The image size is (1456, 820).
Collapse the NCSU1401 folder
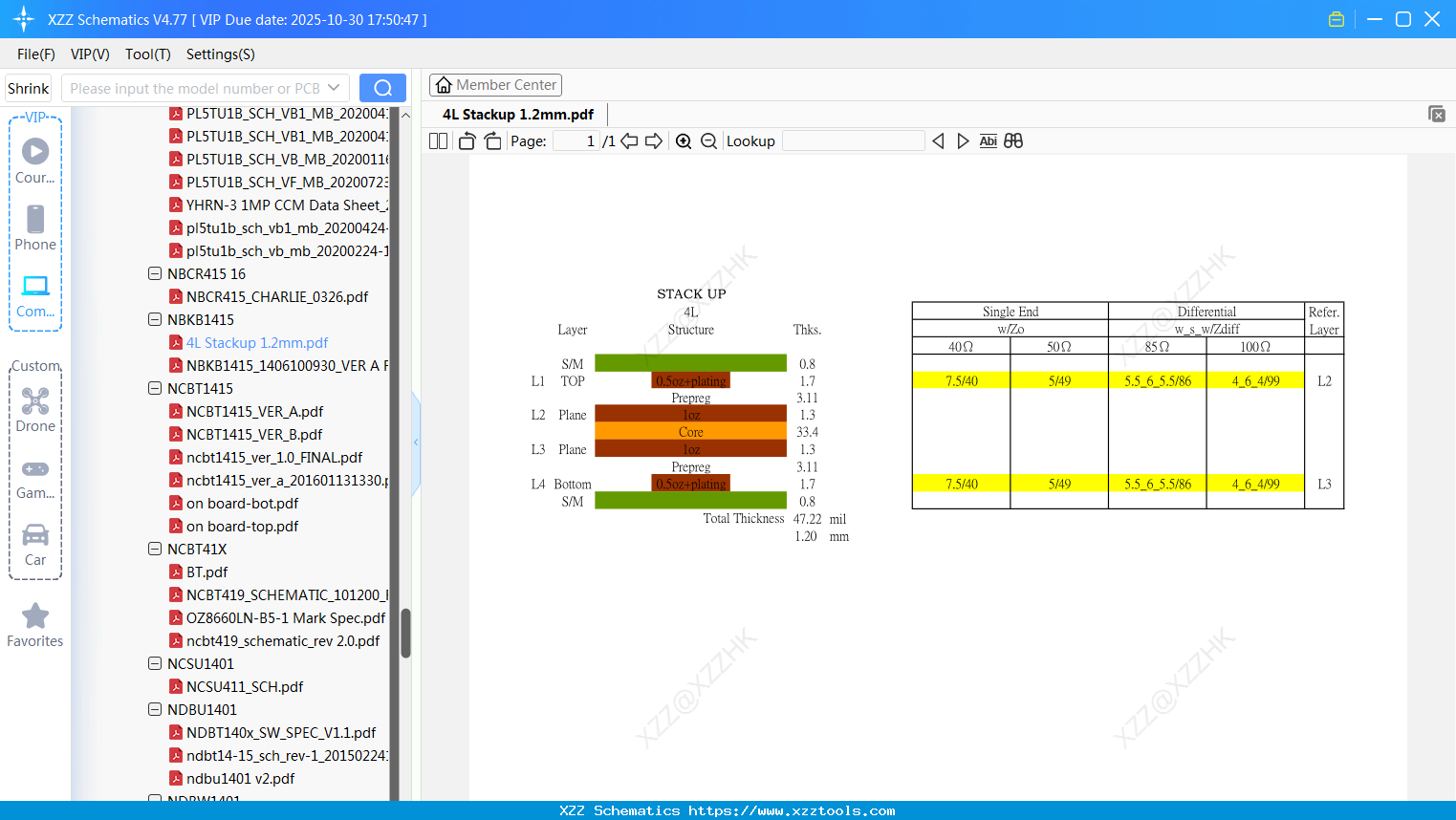point(155,663)
